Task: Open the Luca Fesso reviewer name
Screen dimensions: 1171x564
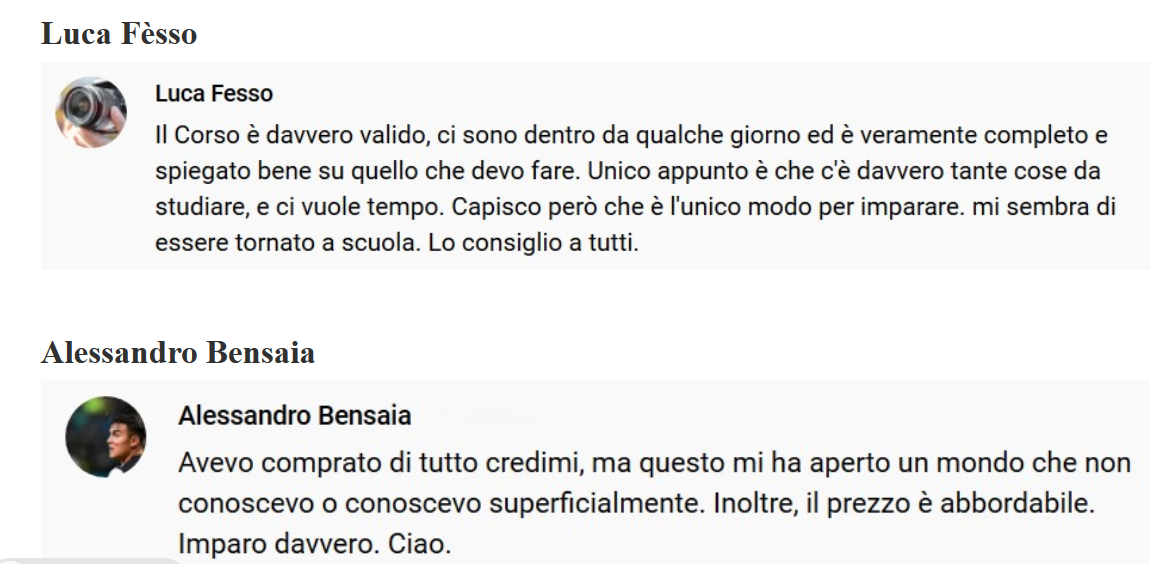Action: (x=214, y=94)
